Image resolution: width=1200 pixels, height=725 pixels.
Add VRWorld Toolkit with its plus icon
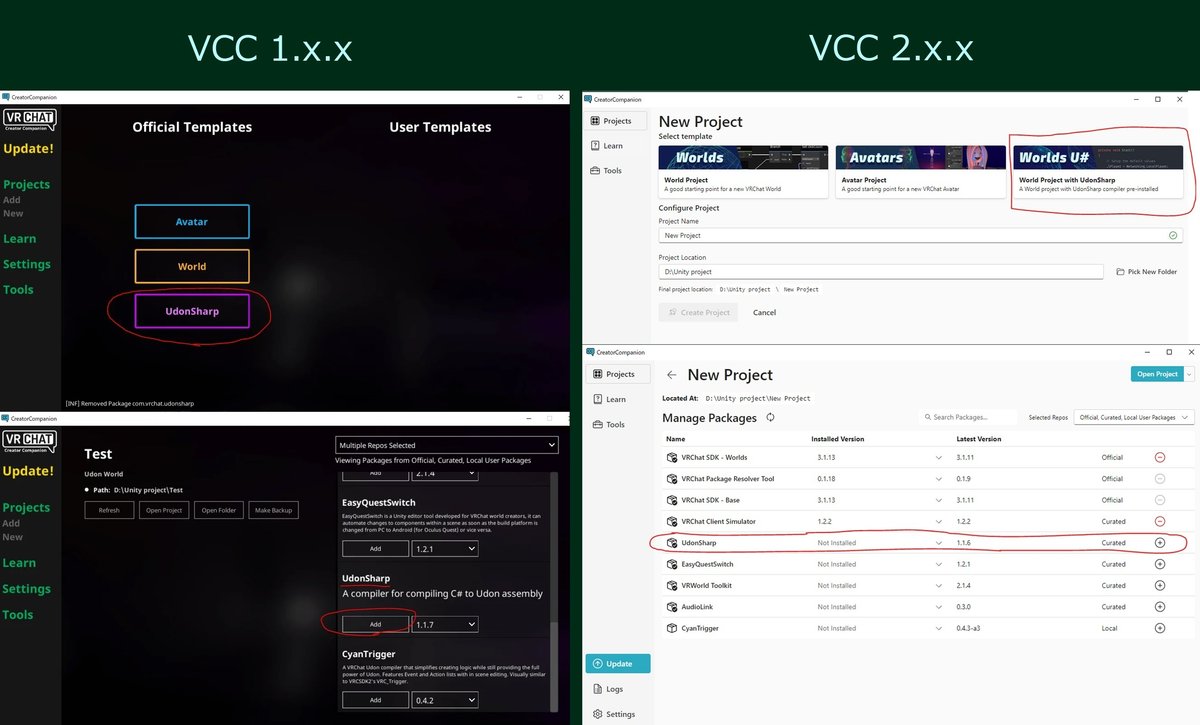(x=1160, y=585)
